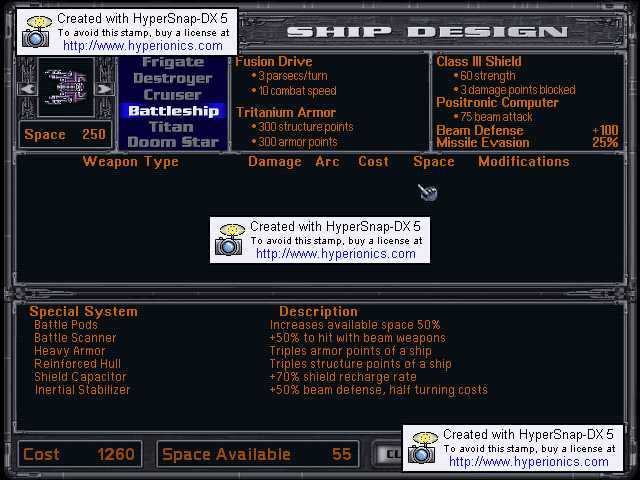Click the ship picture thumbnail
Viewport: 640px width, 480px height.
(67, 88)
